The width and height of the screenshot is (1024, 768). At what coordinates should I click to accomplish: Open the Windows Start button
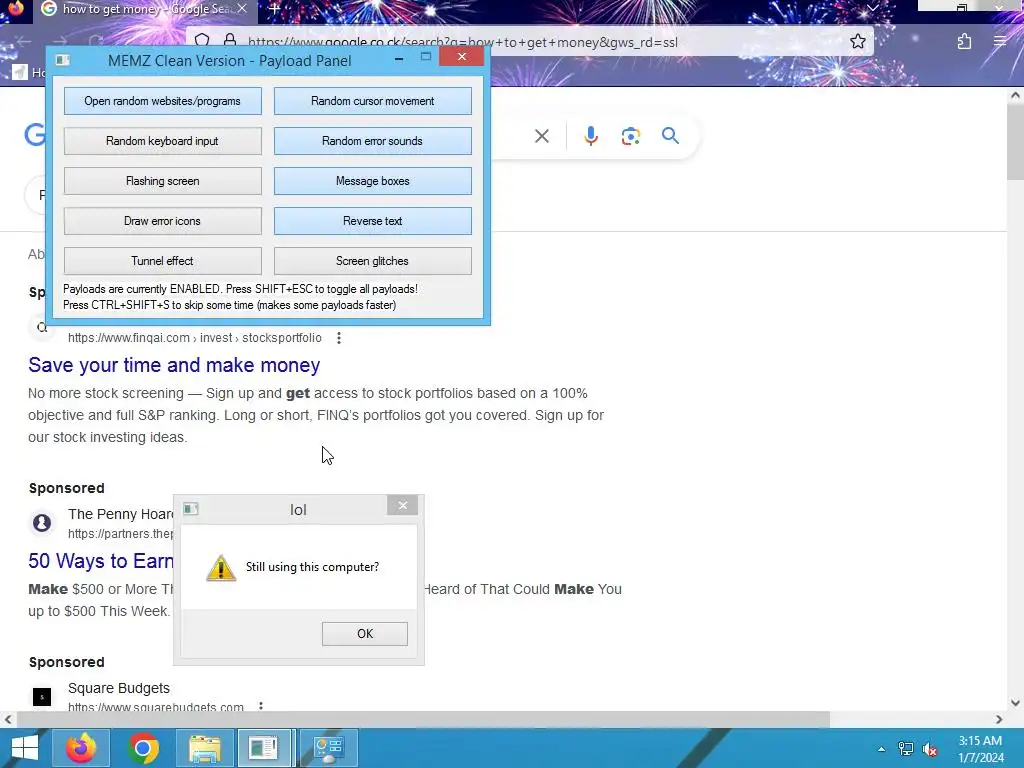coord(25,748)
